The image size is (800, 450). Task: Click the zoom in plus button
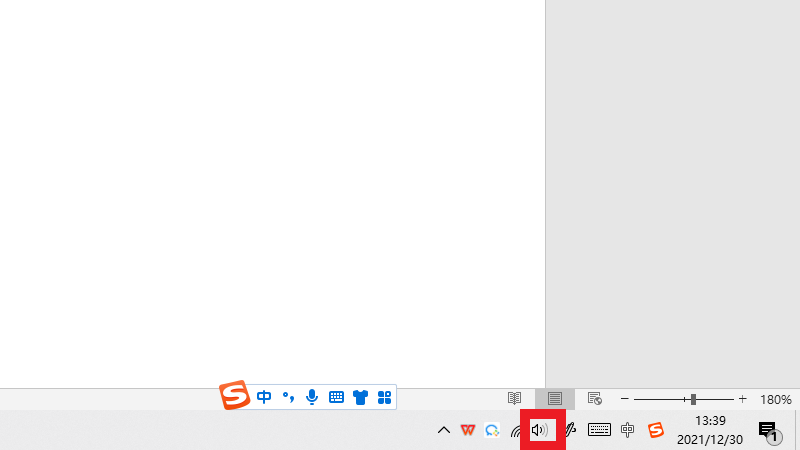(742, 399)
